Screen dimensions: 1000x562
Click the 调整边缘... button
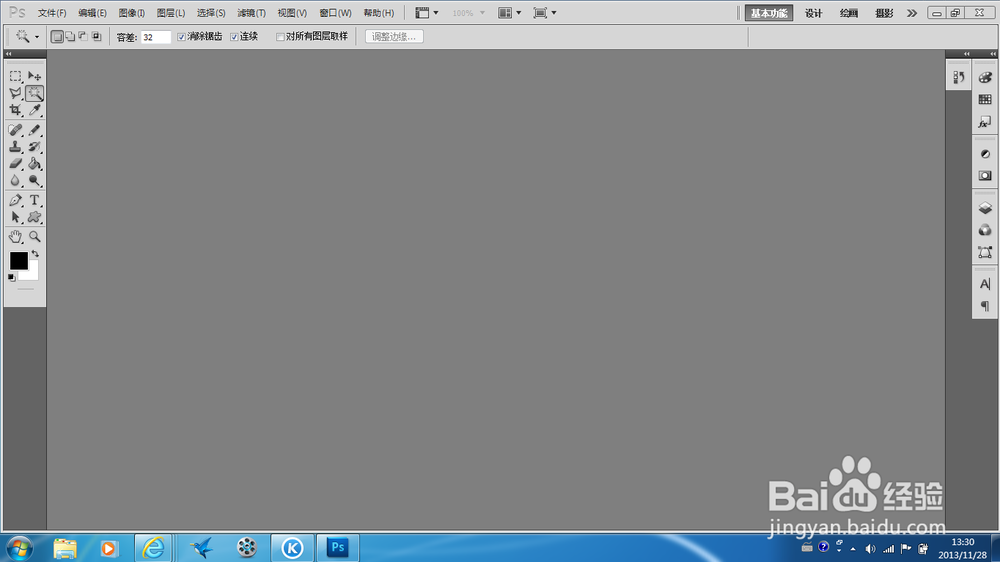(394, 37)
